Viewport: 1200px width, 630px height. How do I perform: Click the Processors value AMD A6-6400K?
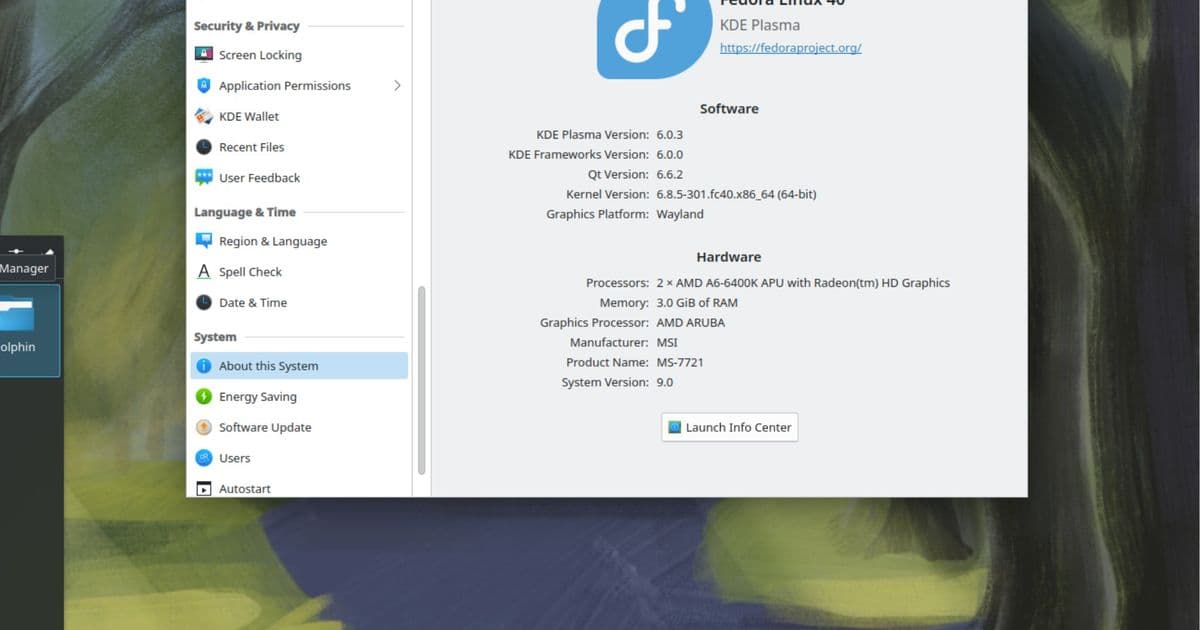pyautogui.click(x=803, y=283)
